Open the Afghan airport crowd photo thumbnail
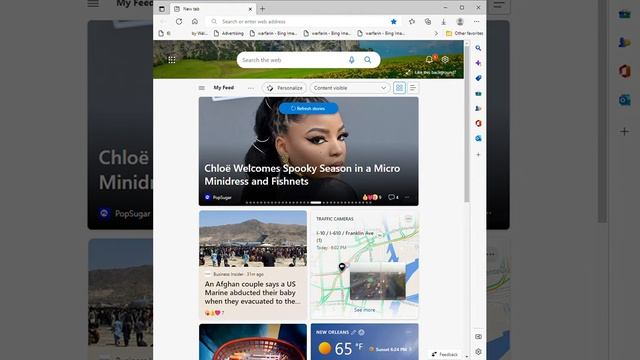The height and width of the screenshot is (360, 640). (x=253, y=239)
